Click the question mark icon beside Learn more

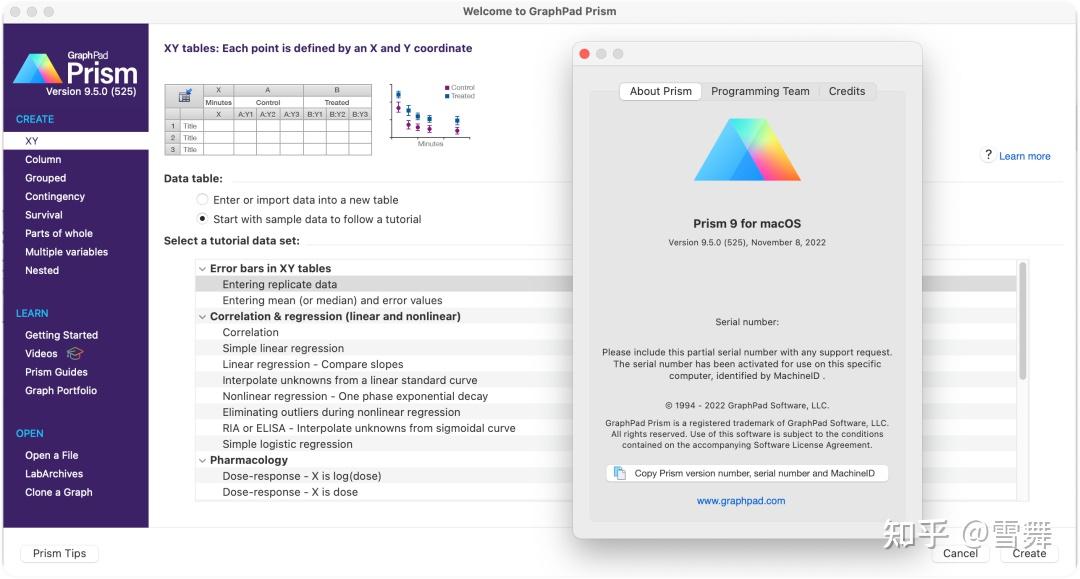pos(988,155)
